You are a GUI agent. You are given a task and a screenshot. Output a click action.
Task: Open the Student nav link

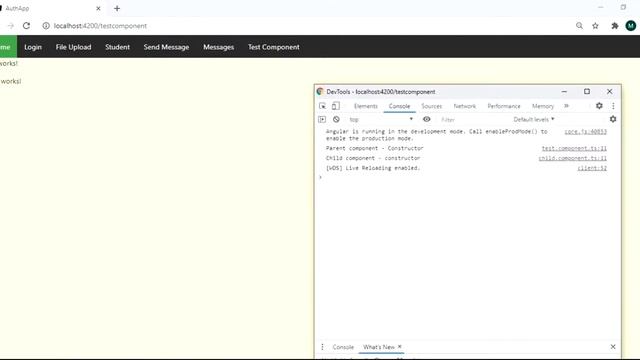[x=118, y=47]
